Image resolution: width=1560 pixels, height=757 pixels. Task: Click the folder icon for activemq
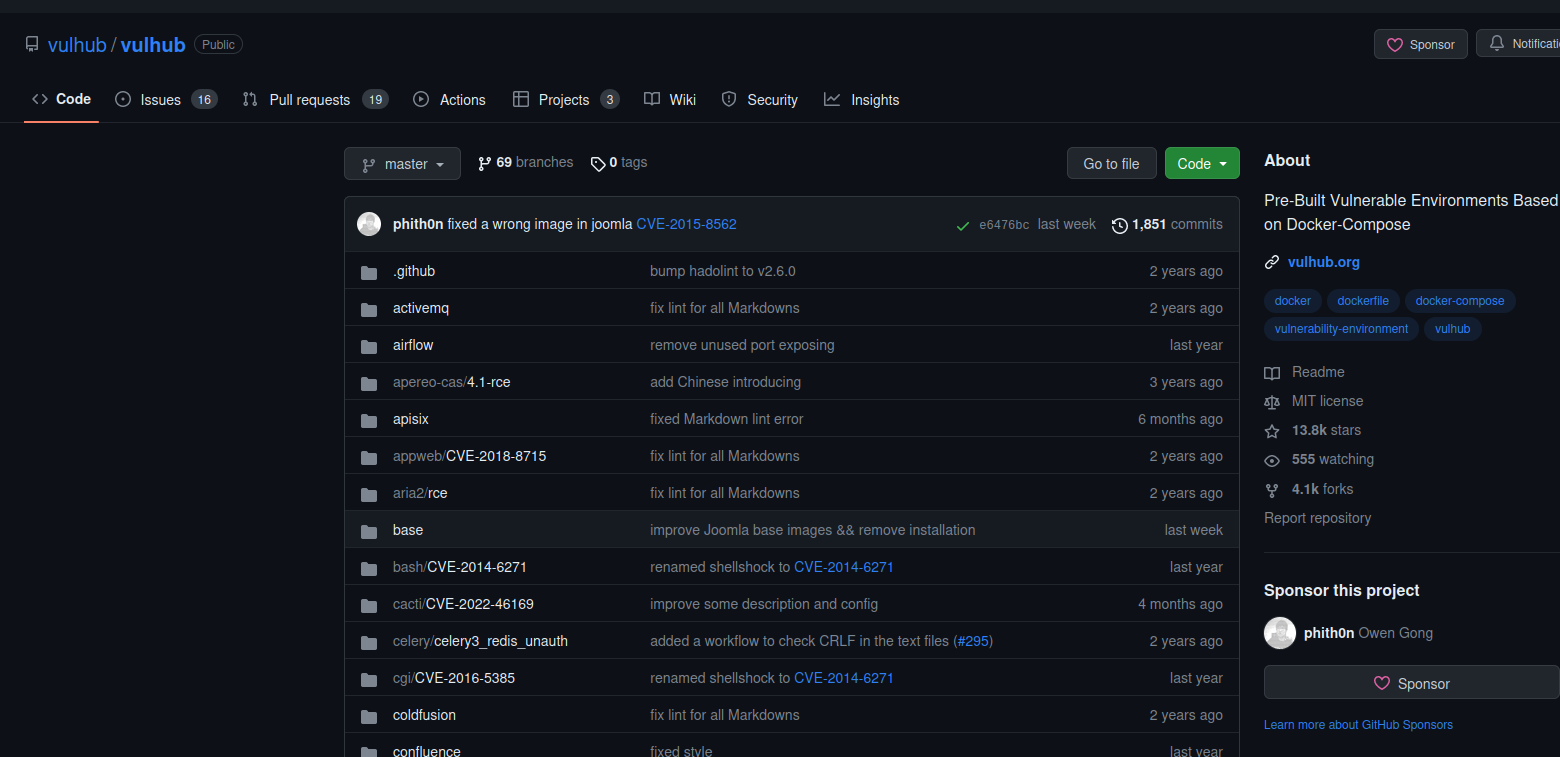369,309
